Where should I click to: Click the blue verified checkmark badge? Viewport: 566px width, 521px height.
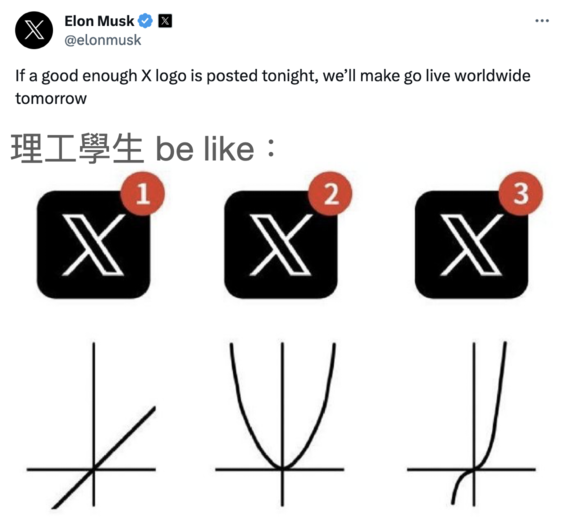(x=145, y=21)
